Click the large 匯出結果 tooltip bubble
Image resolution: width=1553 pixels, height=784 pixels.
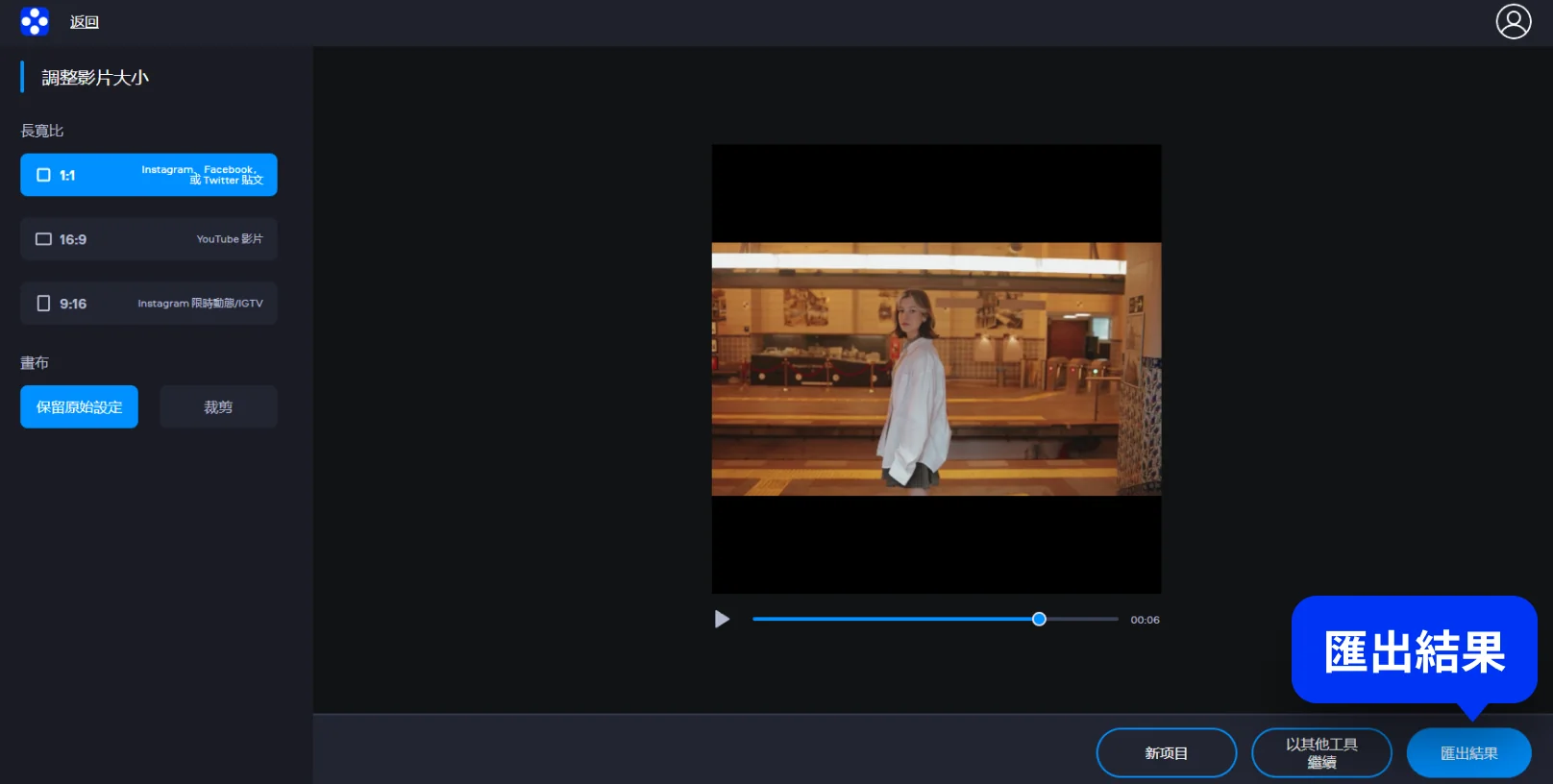(1414, 651)
